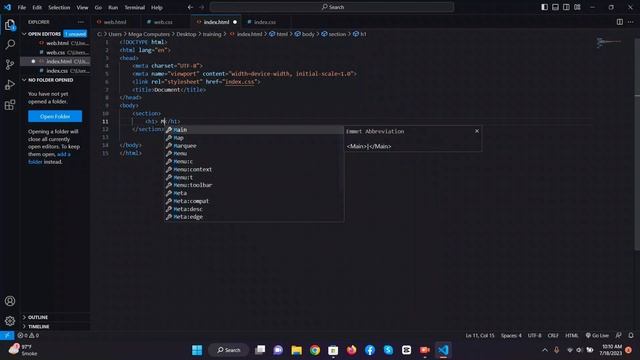
Task: Toggle secondary sidebar layout icon
Action: (566, 7)
